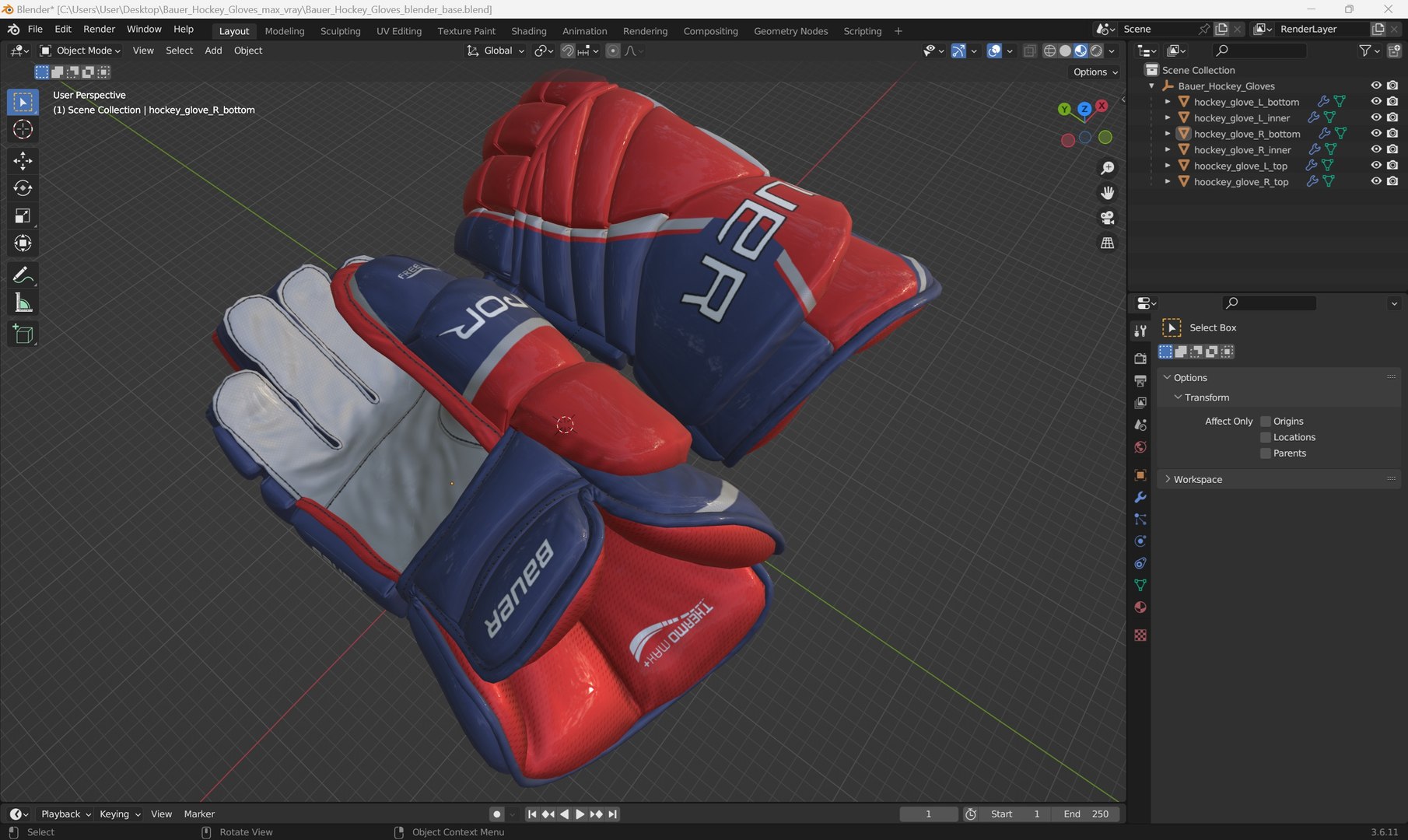Image resolution: width=1408 pixels, height=840 pixels.
Task: Open the Texture properties tab
Action: tap(1140, 635)
